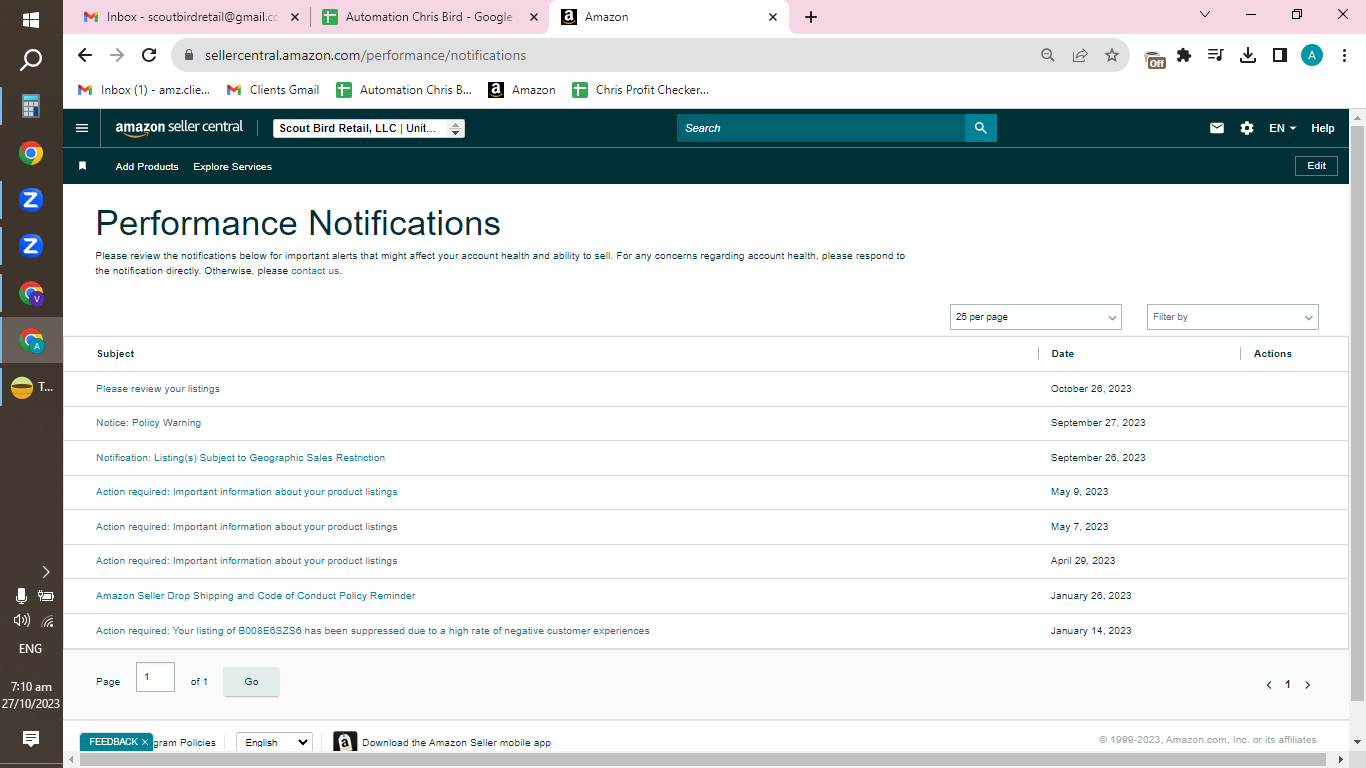Open the browser downloads icon
This screenshot has width=1366, height=768.
coord(1248,55)
